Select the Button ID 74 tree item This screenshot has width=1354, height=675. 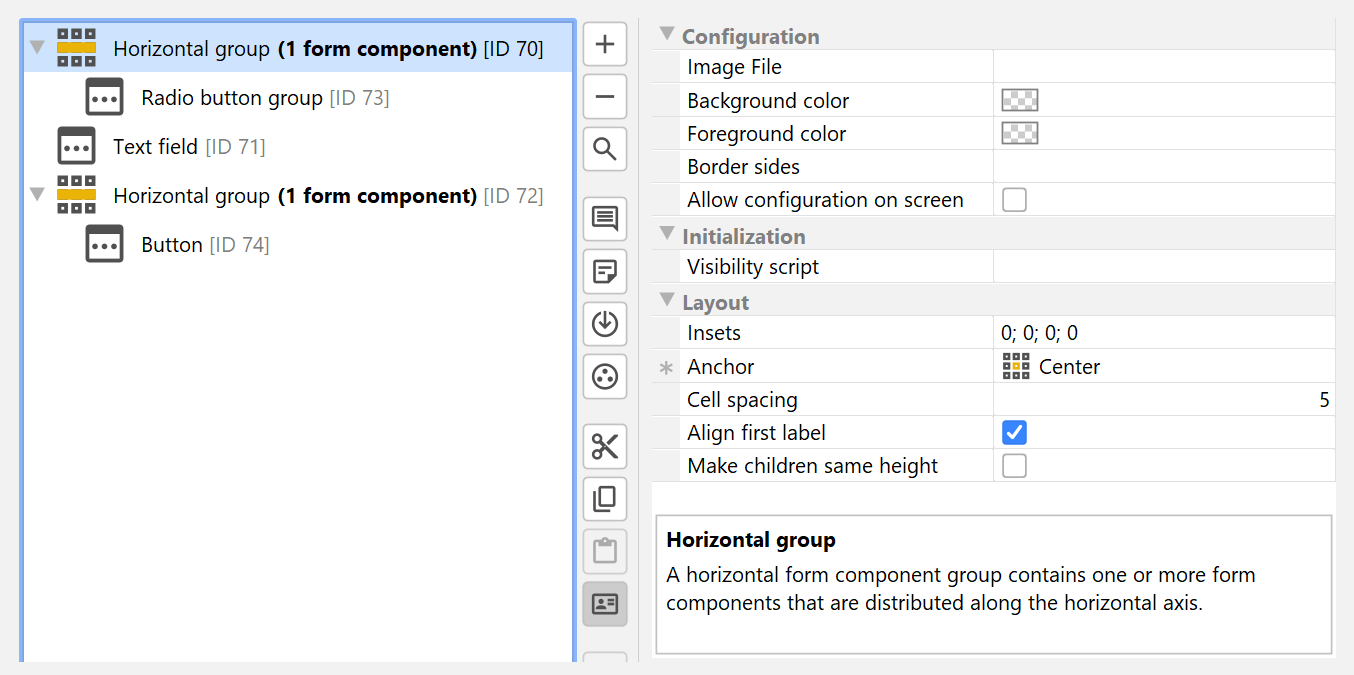click(x=172, y=245)
